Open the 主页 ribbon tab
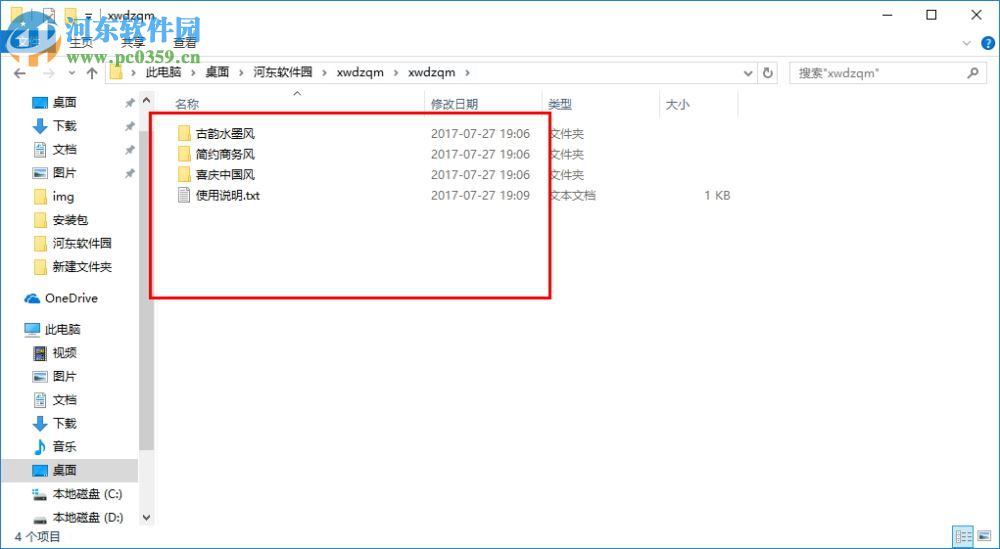This screenshot has height=549, width=1000. pyautogui.click(x=81, y=43)
